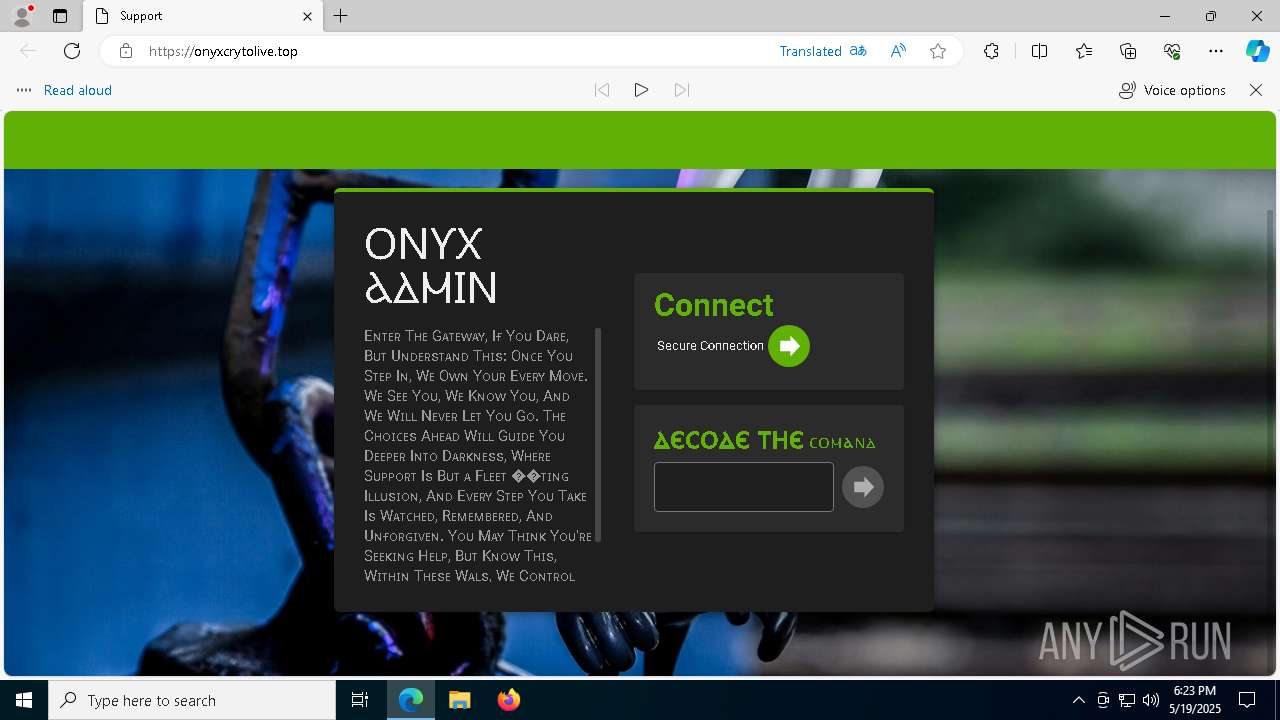Click the green Secure Connection arrow button
This screenshot has width=1280, height=720.
(789, 346)
